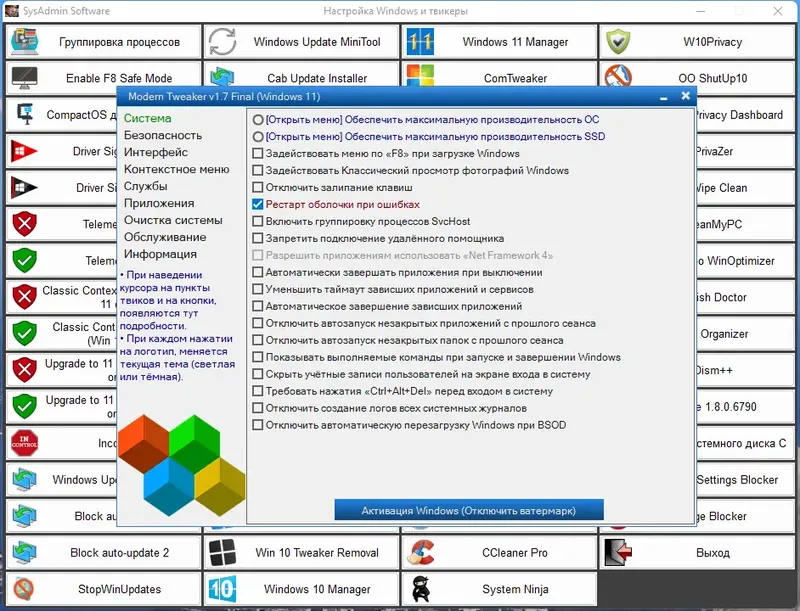The height and width of the screenshot is (611, 800).
Task: Open Cab Update Installer
Action: pos(300,78)
